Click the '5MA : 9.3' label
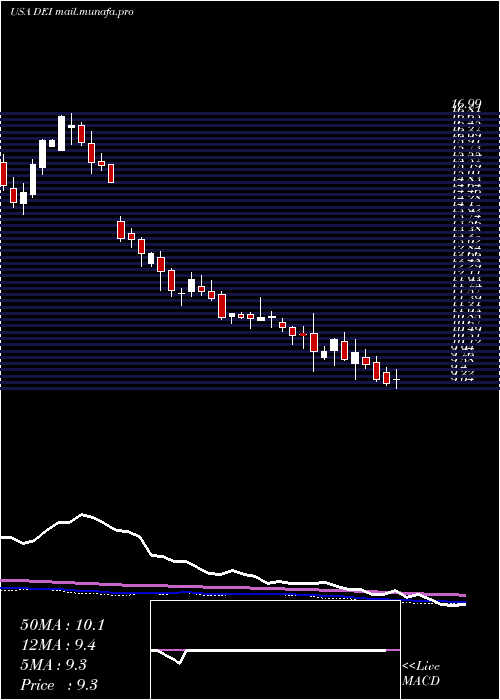The width and height of the screenshot is (500, 700). click(54, 665)
